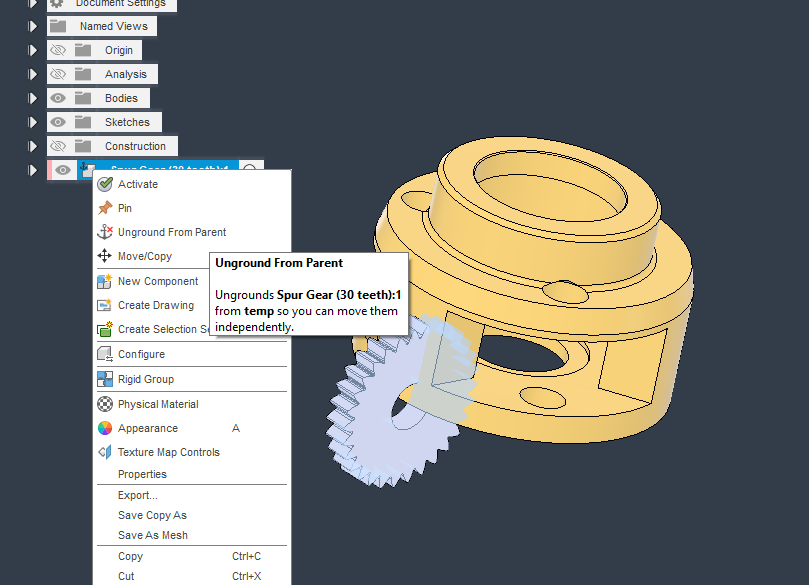Click the Analysis folder icon
The image size is (809, 585).
pos(83,74)
